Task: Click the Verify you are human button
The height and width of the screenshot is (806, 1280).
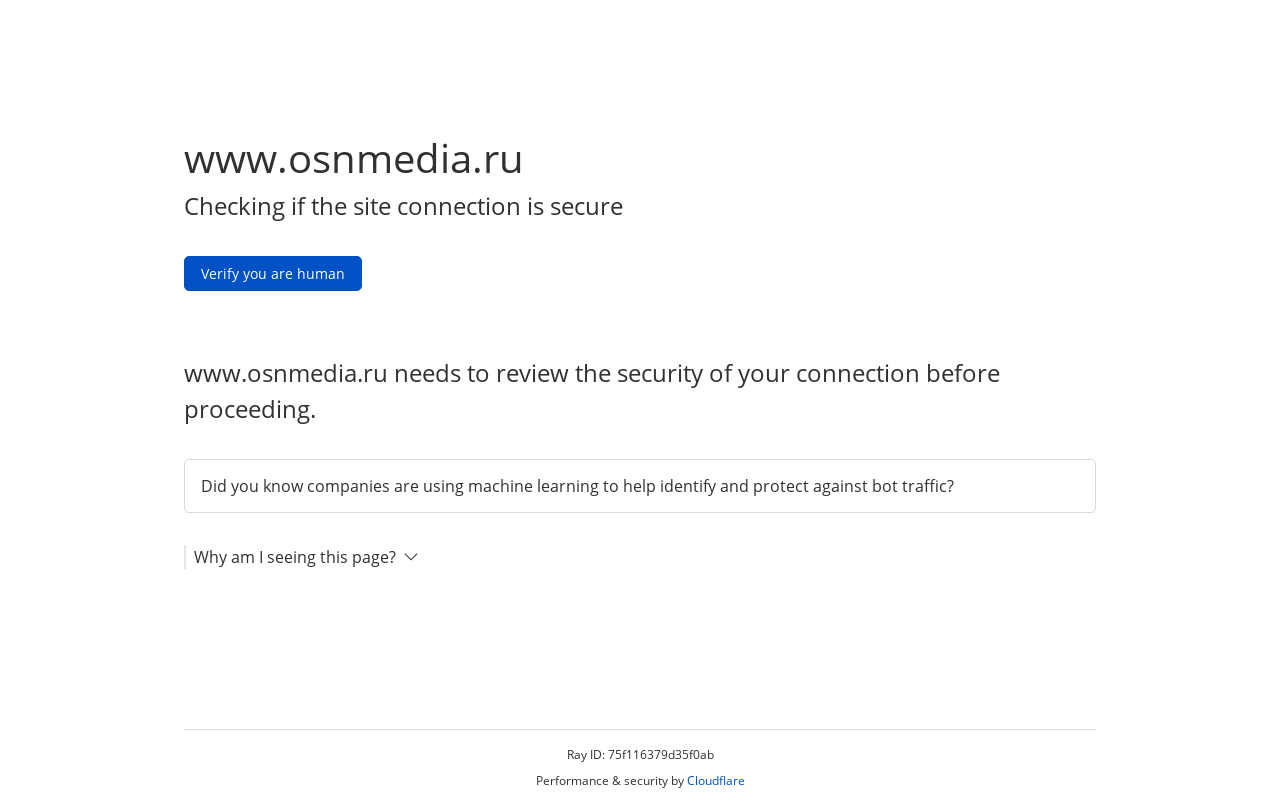Action: [272, 274]
